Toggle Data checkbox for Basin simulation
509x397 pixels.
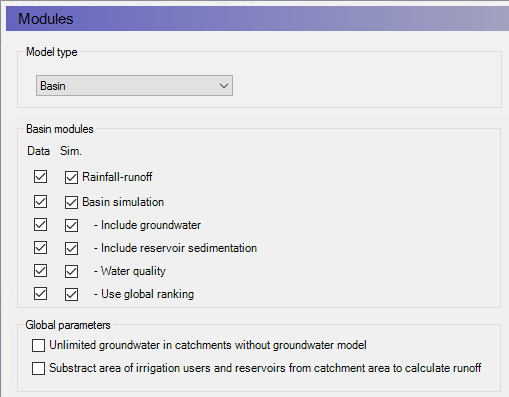click(x=40, y=201)
